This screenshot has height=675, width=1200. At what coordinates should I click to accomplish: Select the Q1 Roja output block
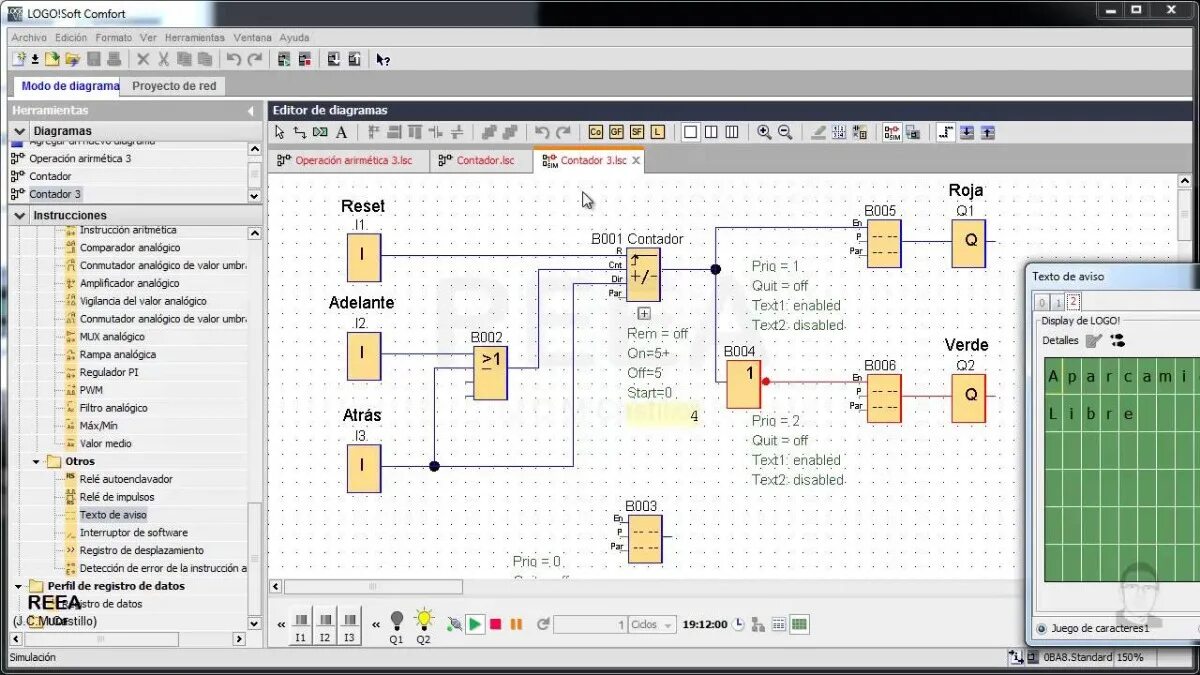coord(968,243)
